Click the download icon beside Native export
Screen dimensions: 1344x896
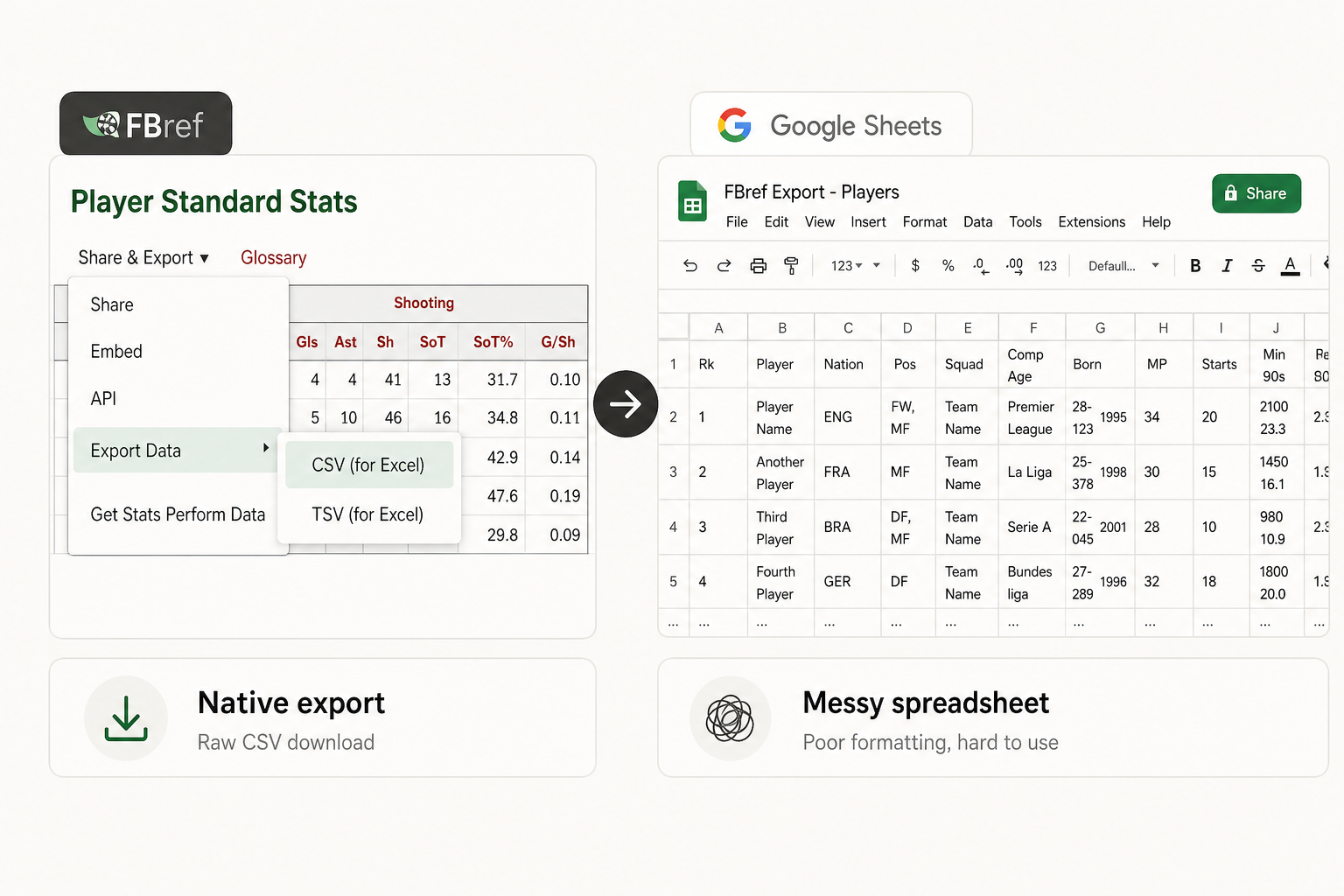(126, 718)
